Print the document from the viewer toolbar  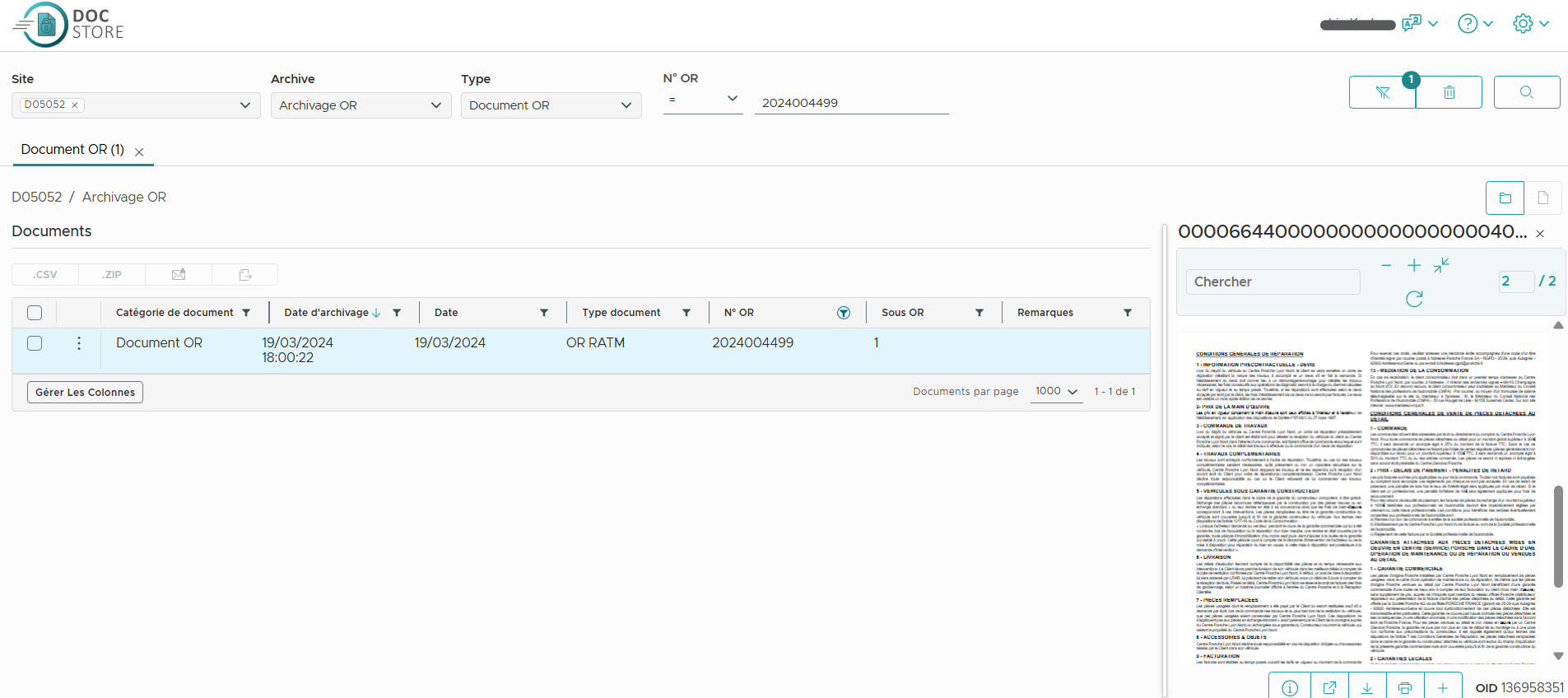tap(1405, 687)
